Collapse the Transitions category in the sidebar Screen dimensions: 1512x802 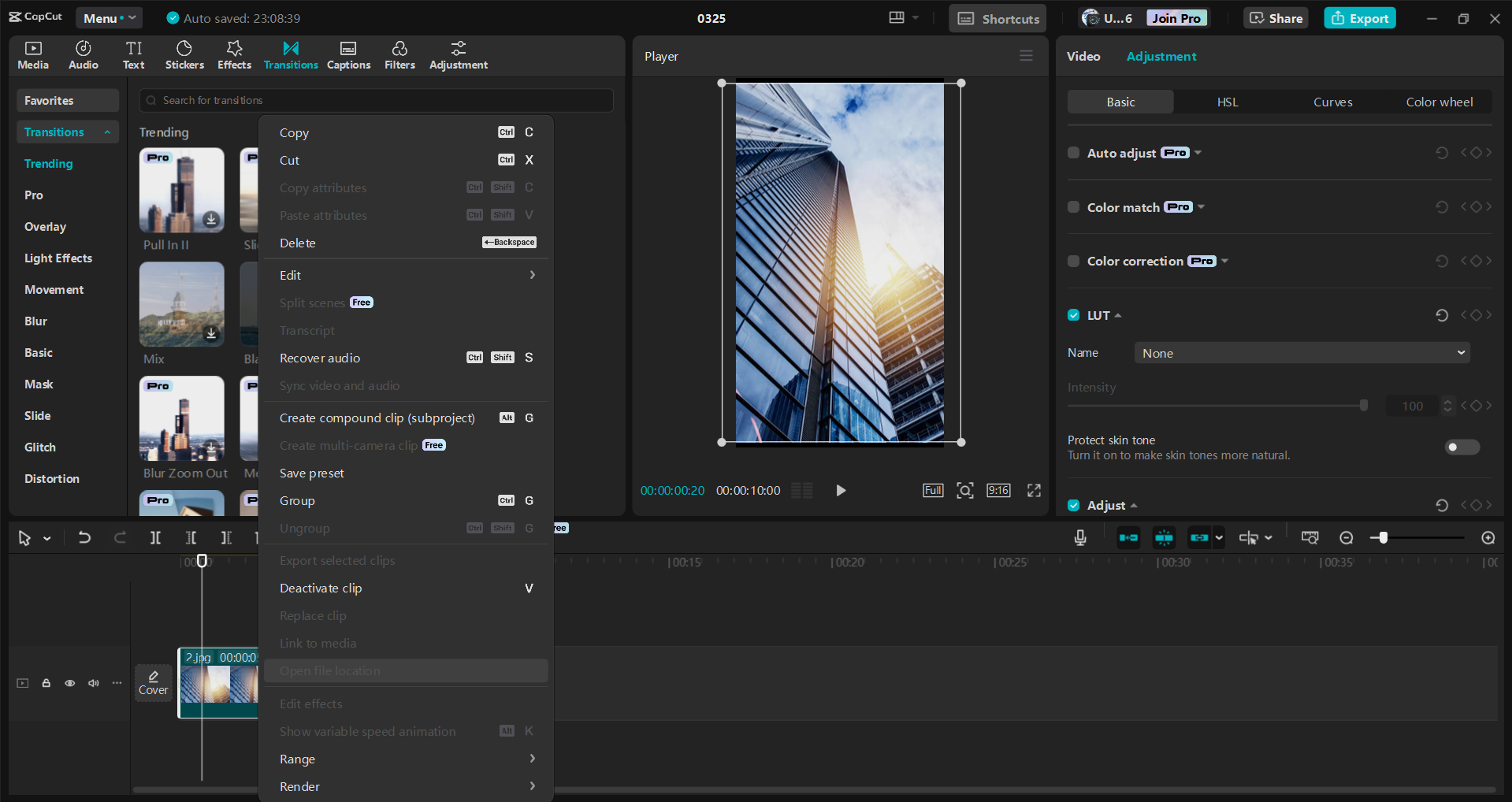108,132
